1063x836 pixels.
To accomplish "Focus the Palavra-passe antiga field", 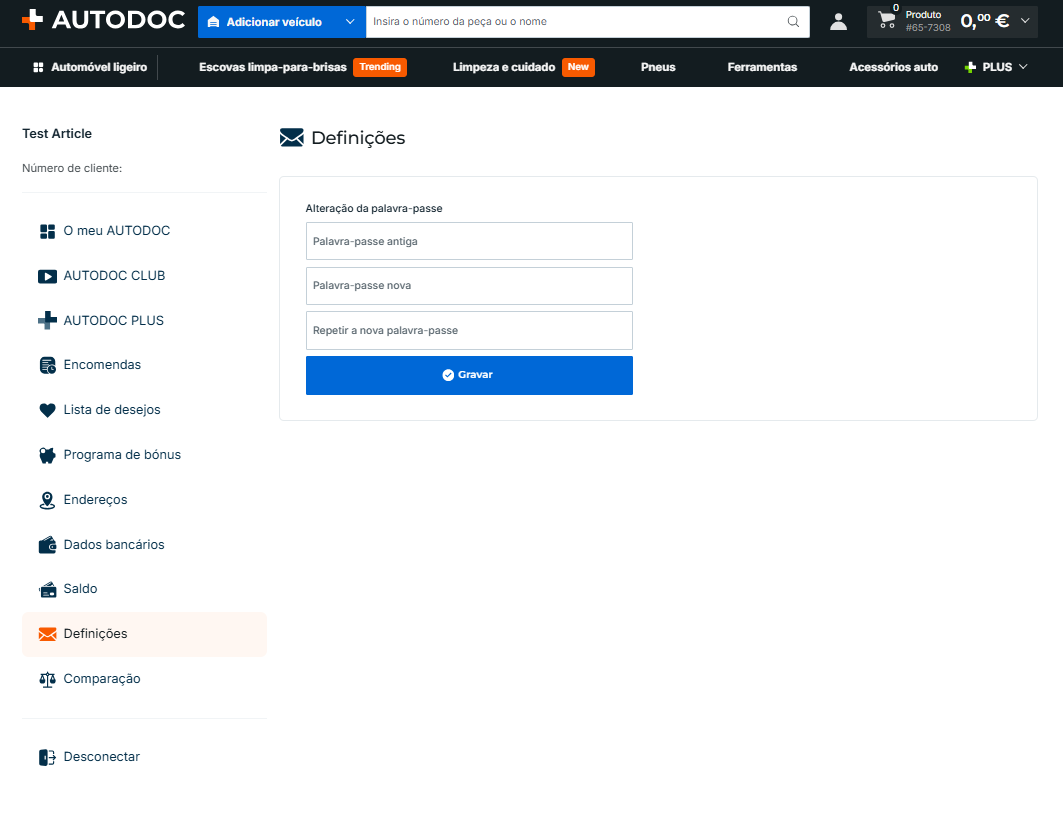I will pos(469,241).
